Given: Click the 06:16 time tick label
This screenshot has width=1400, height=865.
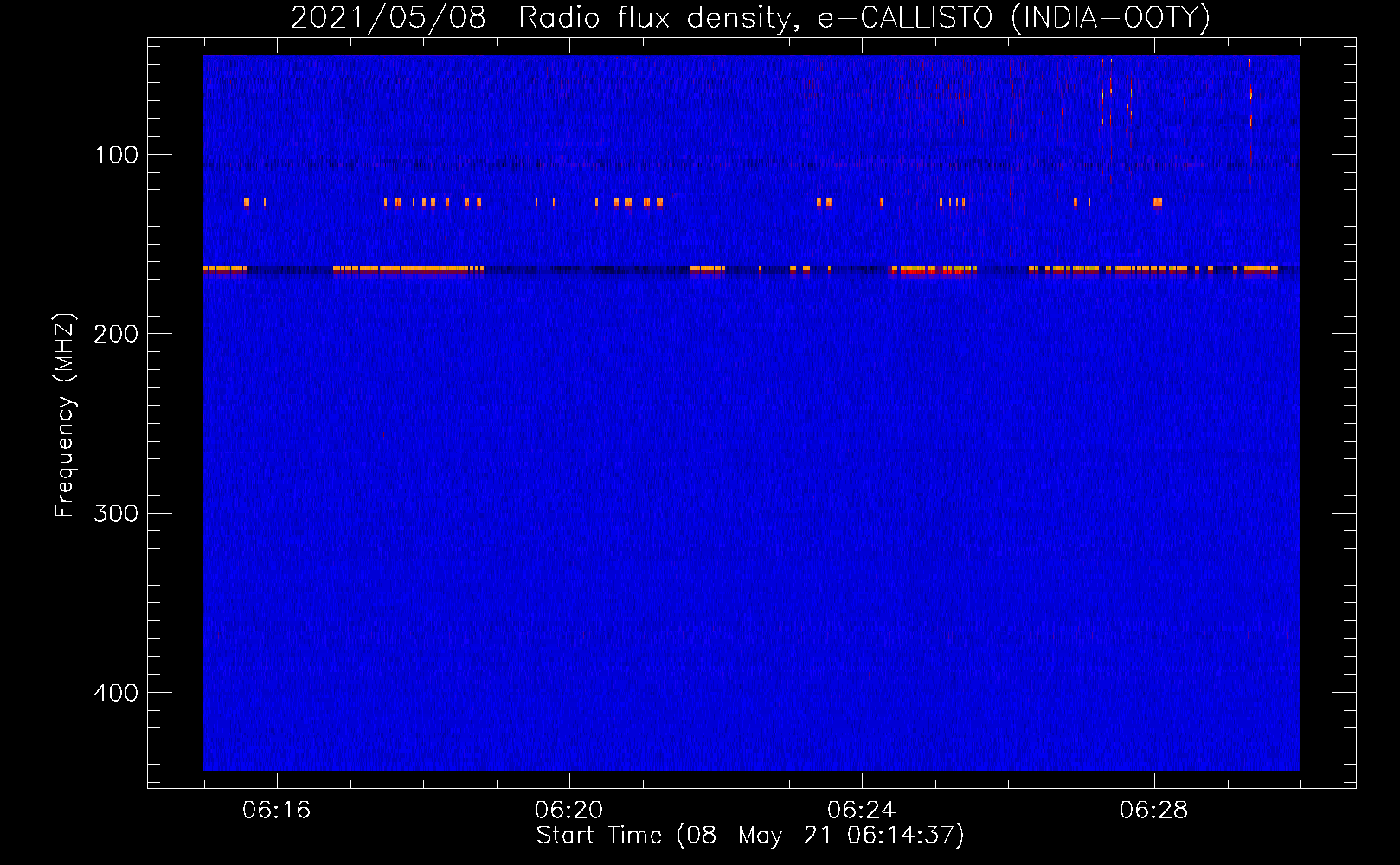Looking at the screenshot, I should coord(276,811).
